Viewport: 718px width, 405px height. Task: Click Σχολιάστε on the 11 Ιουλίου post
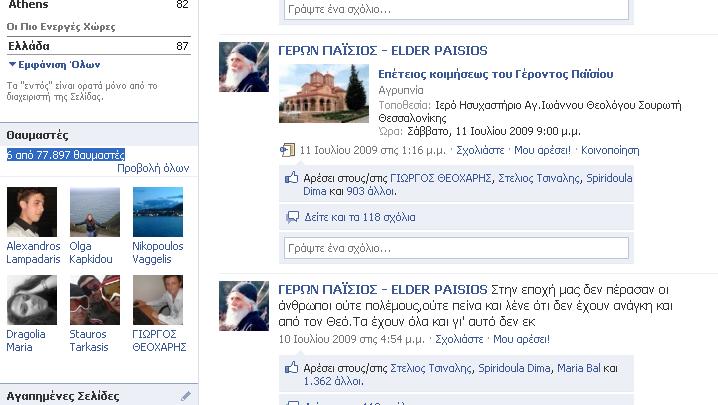pyautogui.click(x=480, y=150)
